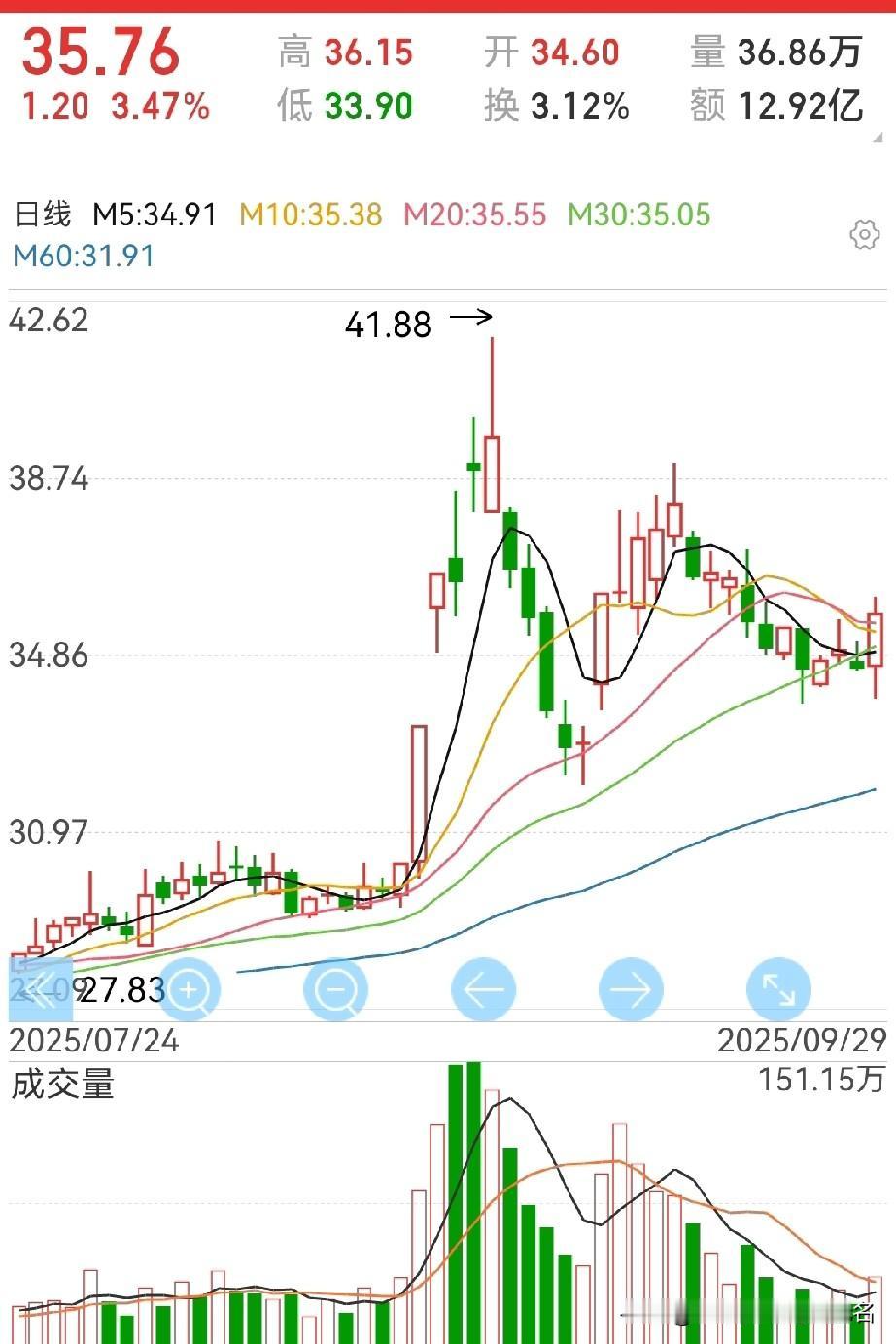The image size is (896, 1344).
Task: Tap the opening price 34.60
Action: (575, 52)
